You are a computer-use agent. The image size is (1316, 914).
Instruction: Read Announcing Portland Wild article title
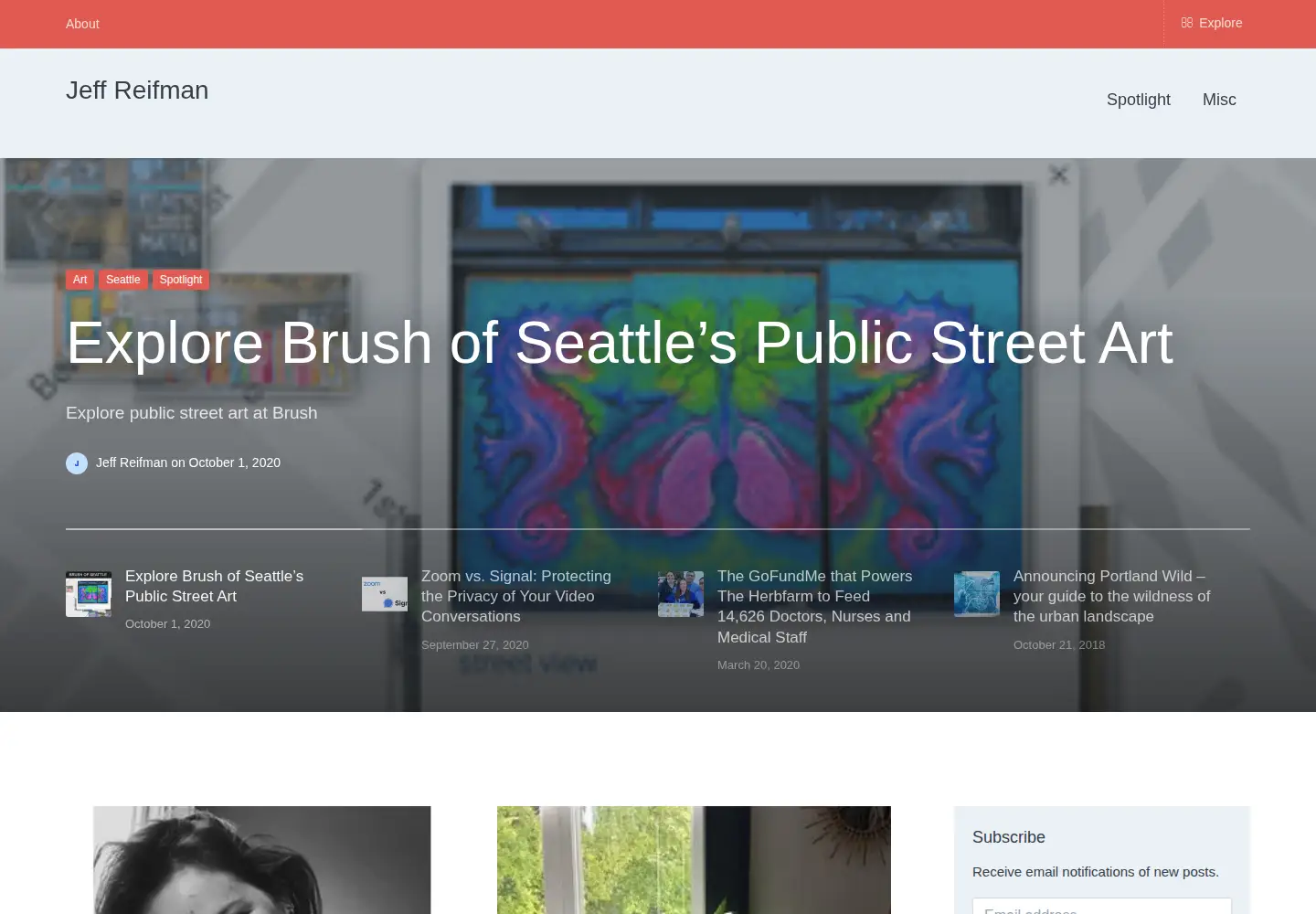[1112, 596]
